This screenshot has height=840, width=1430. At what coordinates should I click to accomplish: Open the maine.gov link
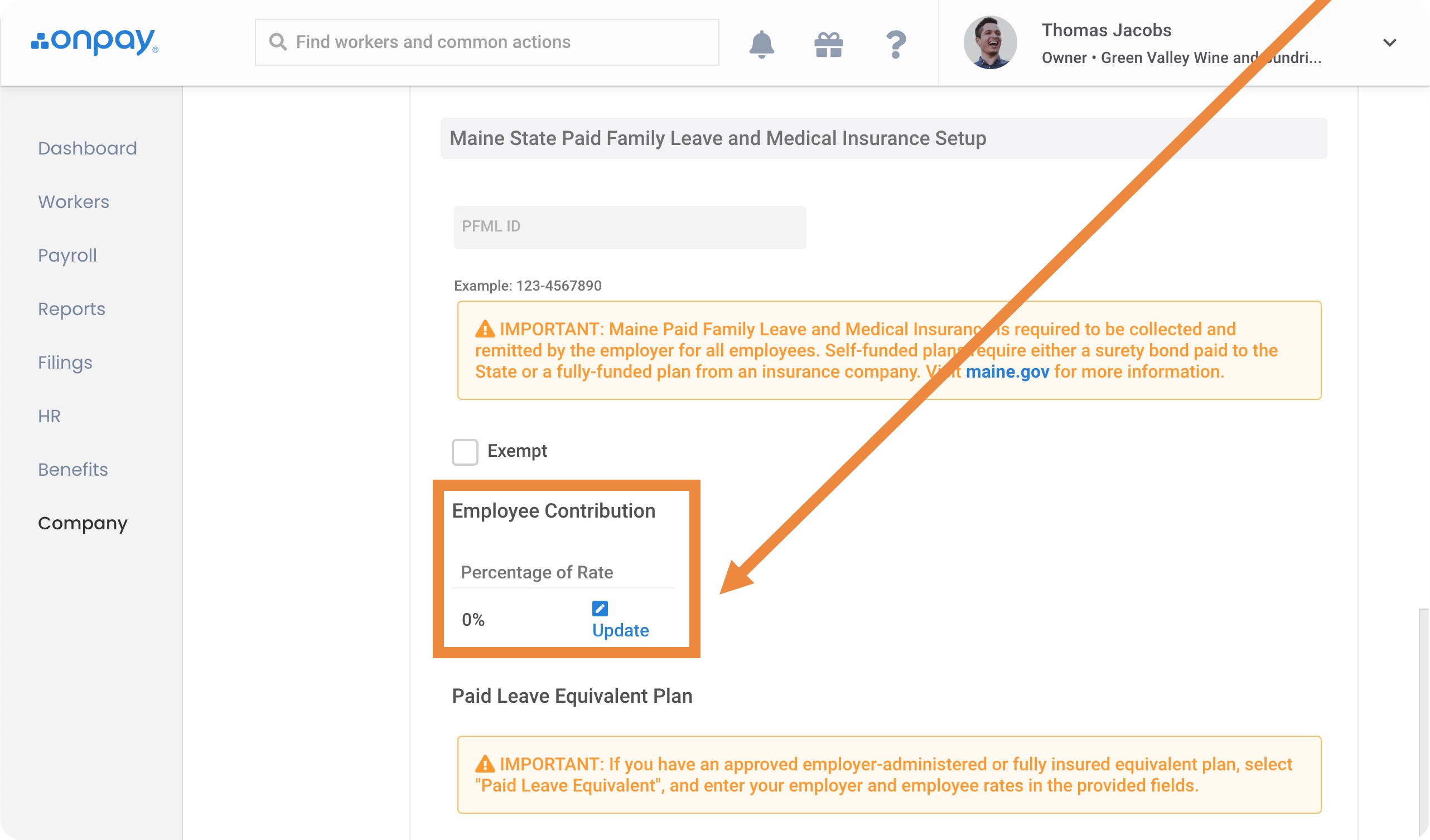(1007, 372)
